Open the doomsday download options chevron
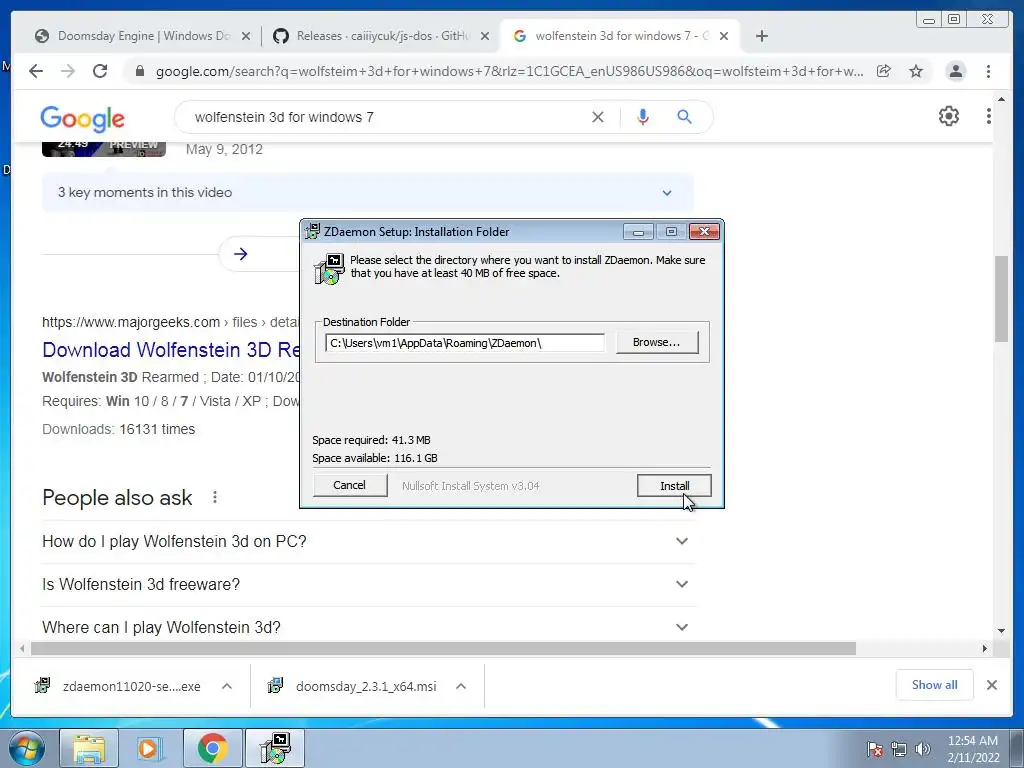 460,686
